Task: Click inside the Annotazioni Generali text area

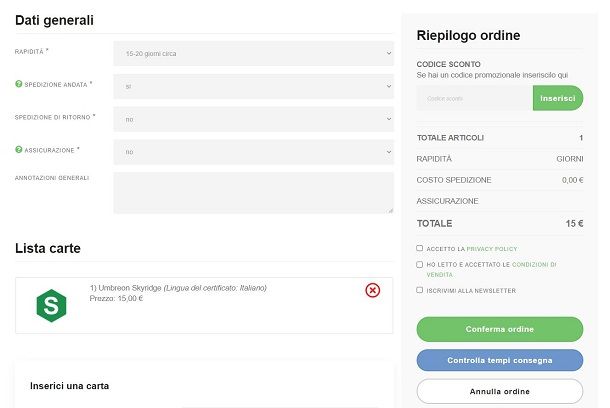Action: pos(253,193)
